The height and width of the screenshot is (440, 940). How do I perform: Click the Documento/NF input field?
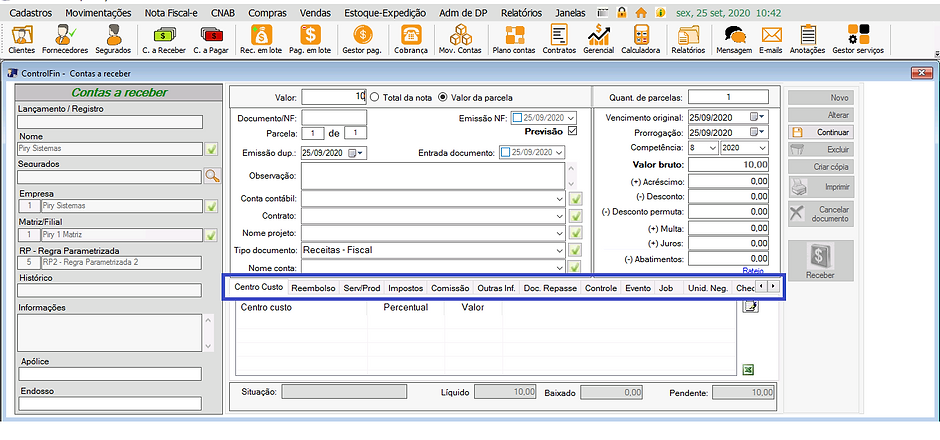(334, 117)
